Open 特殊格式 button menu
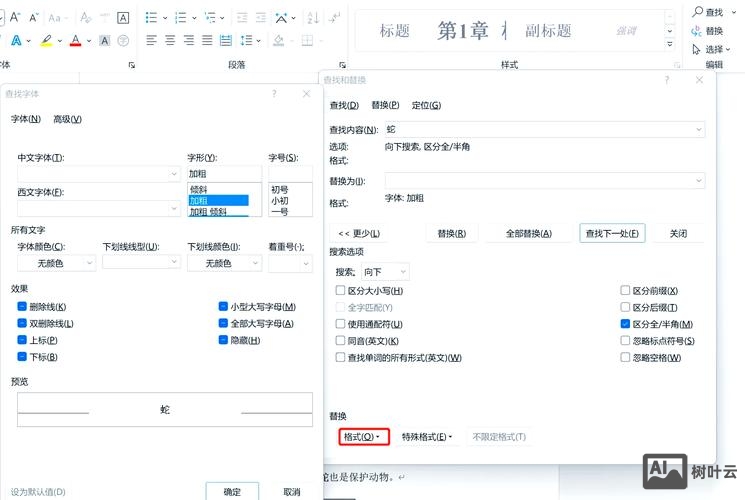745x500 pixels. [x=427, y=437]
